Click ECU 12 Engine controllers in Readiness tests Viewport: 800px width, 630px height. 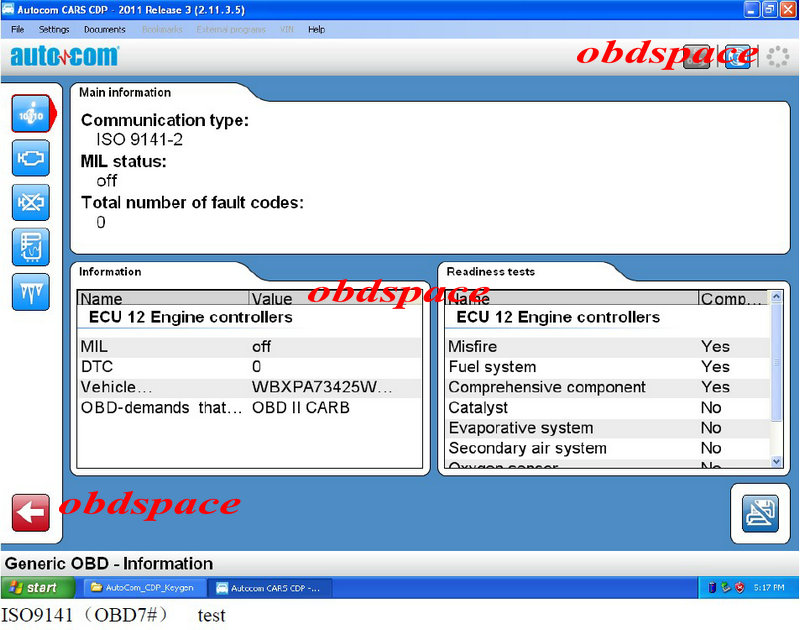(558, 317)
